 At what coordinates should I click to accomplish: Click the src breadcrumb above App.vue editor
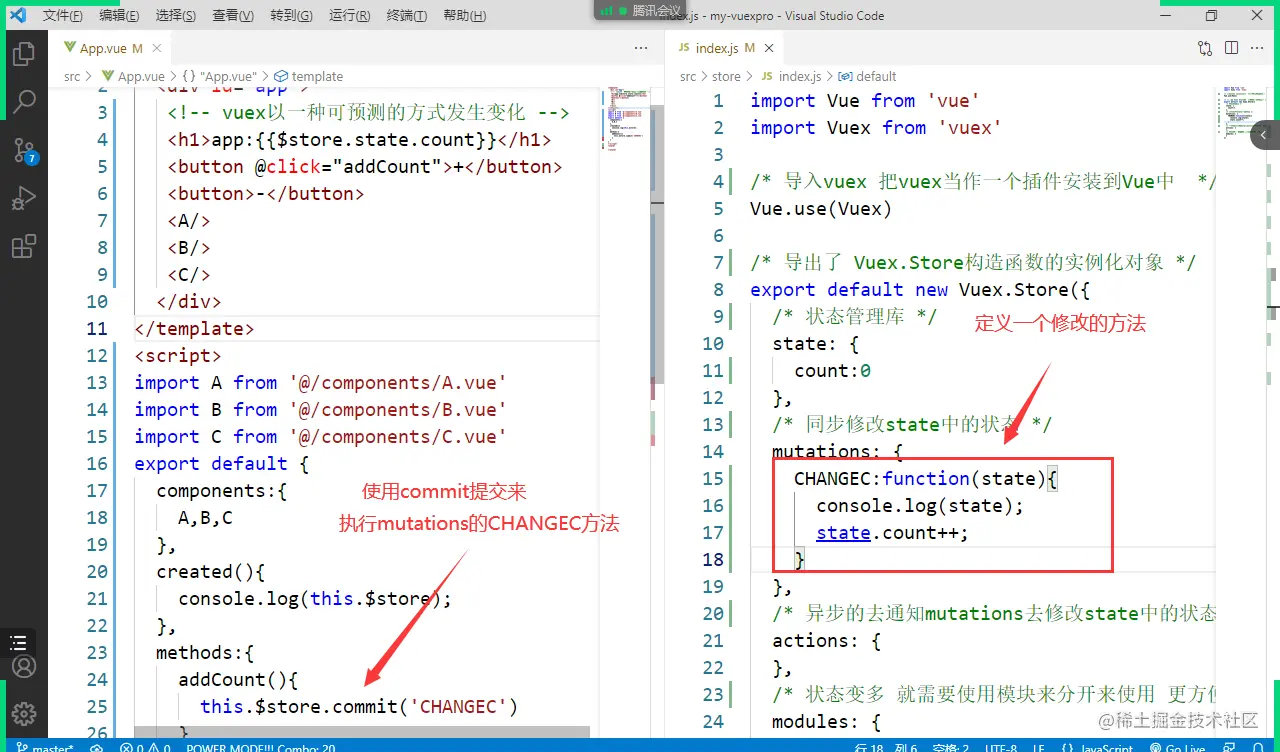click(72, 76)
